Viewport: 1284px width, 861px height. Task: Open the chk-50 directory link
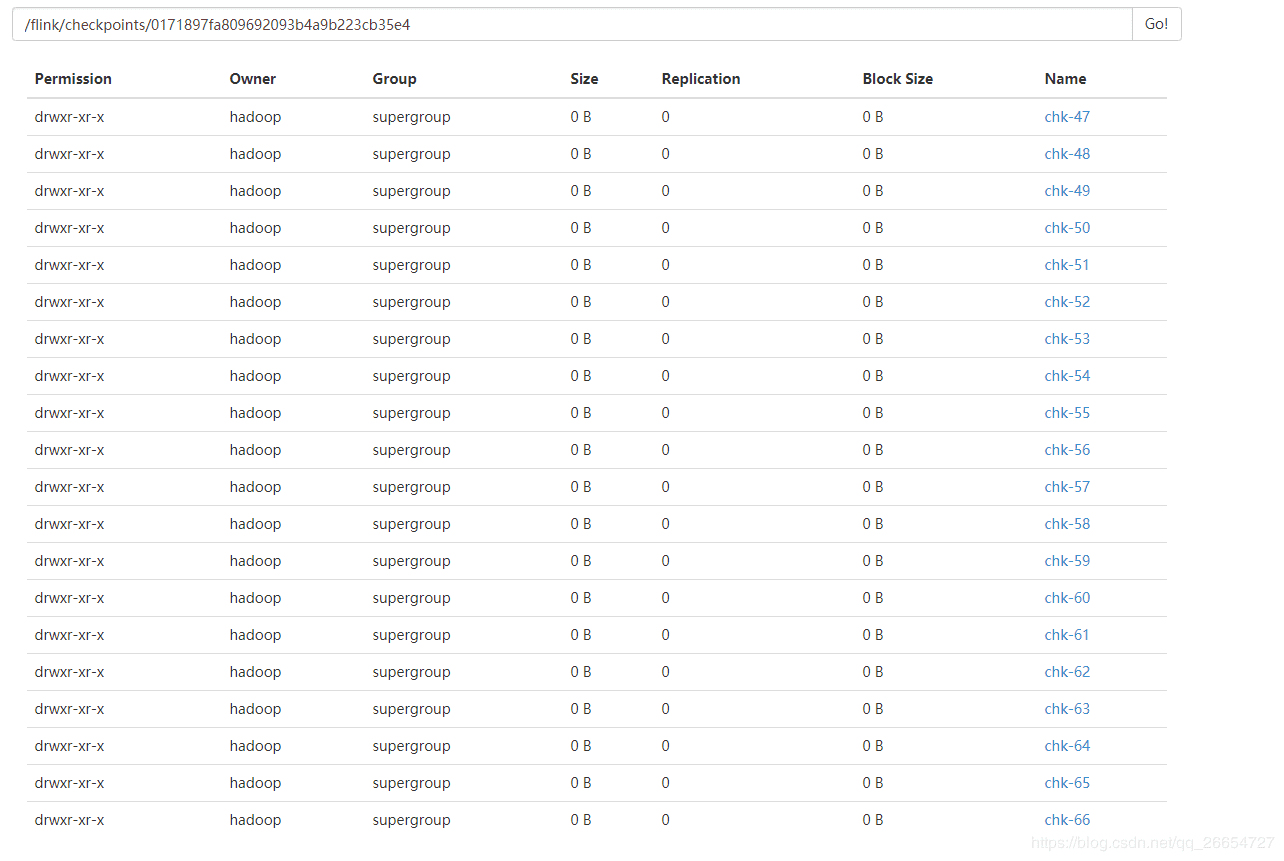click(1067, 228)
